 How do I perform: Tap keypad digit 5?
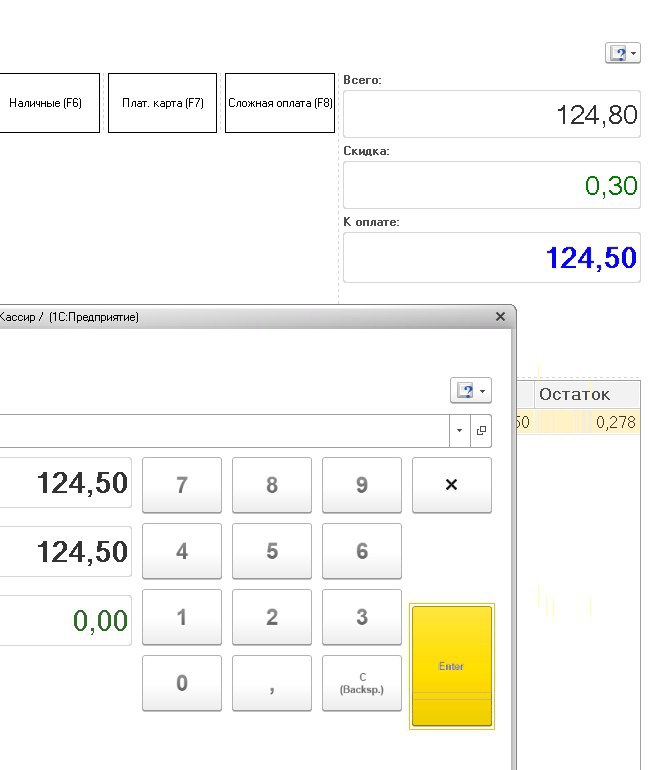[x=272, y=551]
